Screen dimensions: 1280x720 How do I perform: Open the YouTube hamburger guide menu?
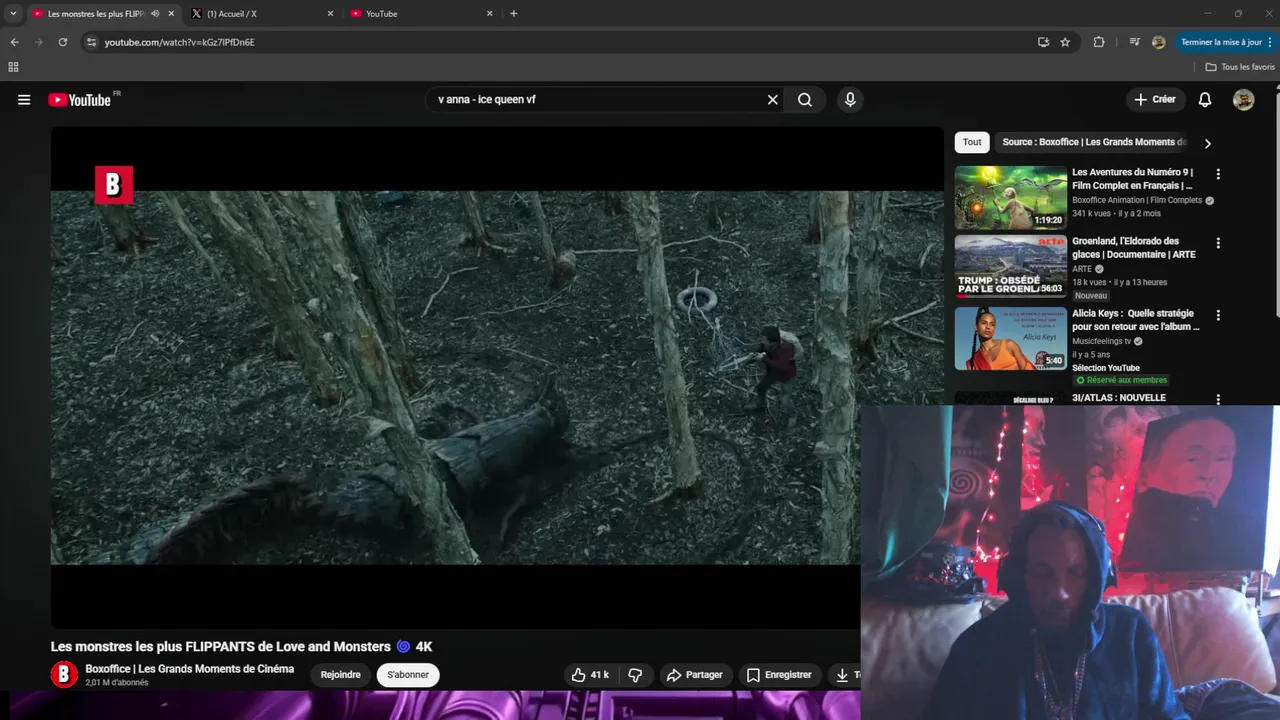pyautogui.click(x=24, y=100)
